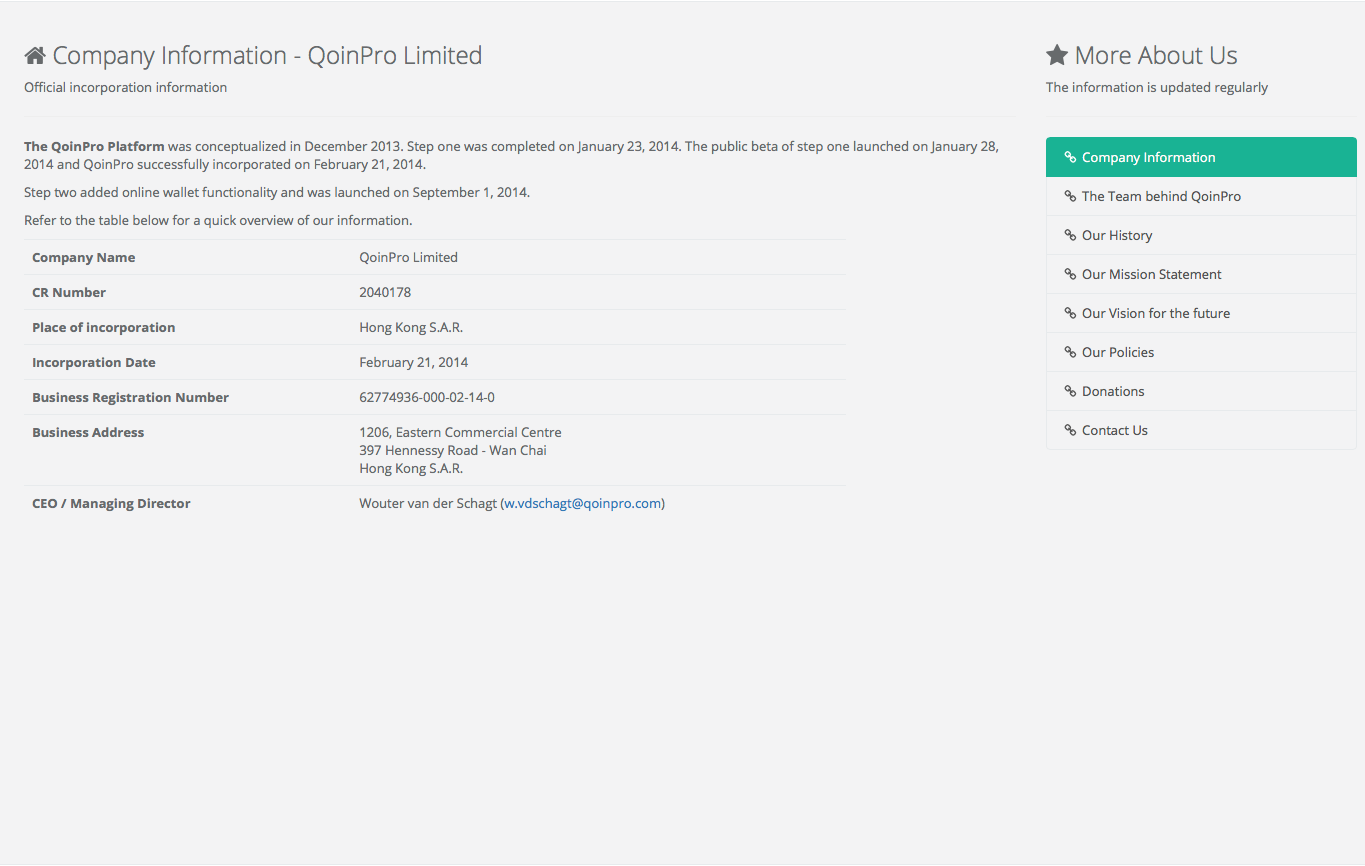Go to the Contact Us page

coord(1201,430)
